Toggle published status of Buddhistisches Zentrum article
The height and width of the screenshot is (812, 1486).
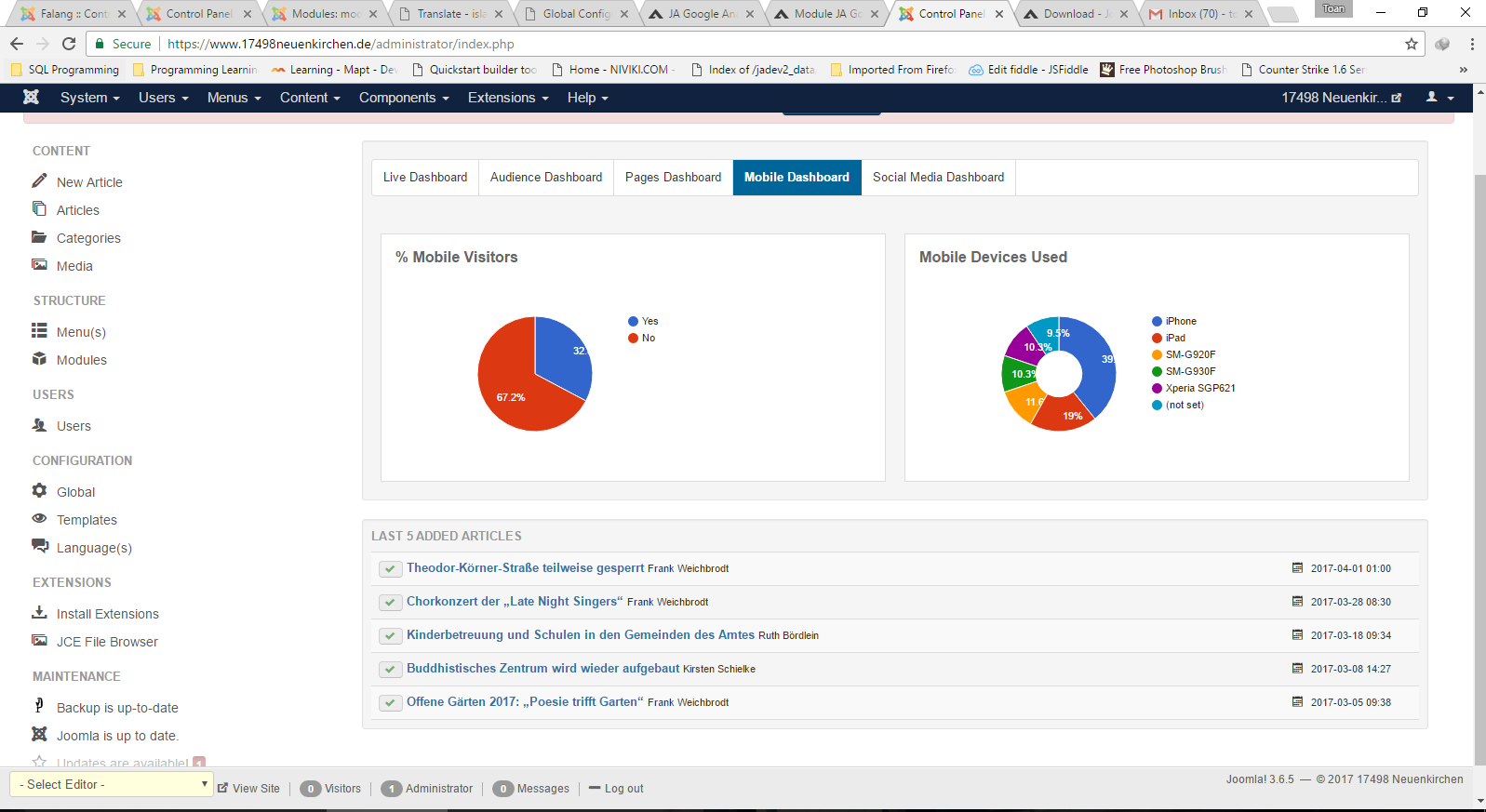390,669
